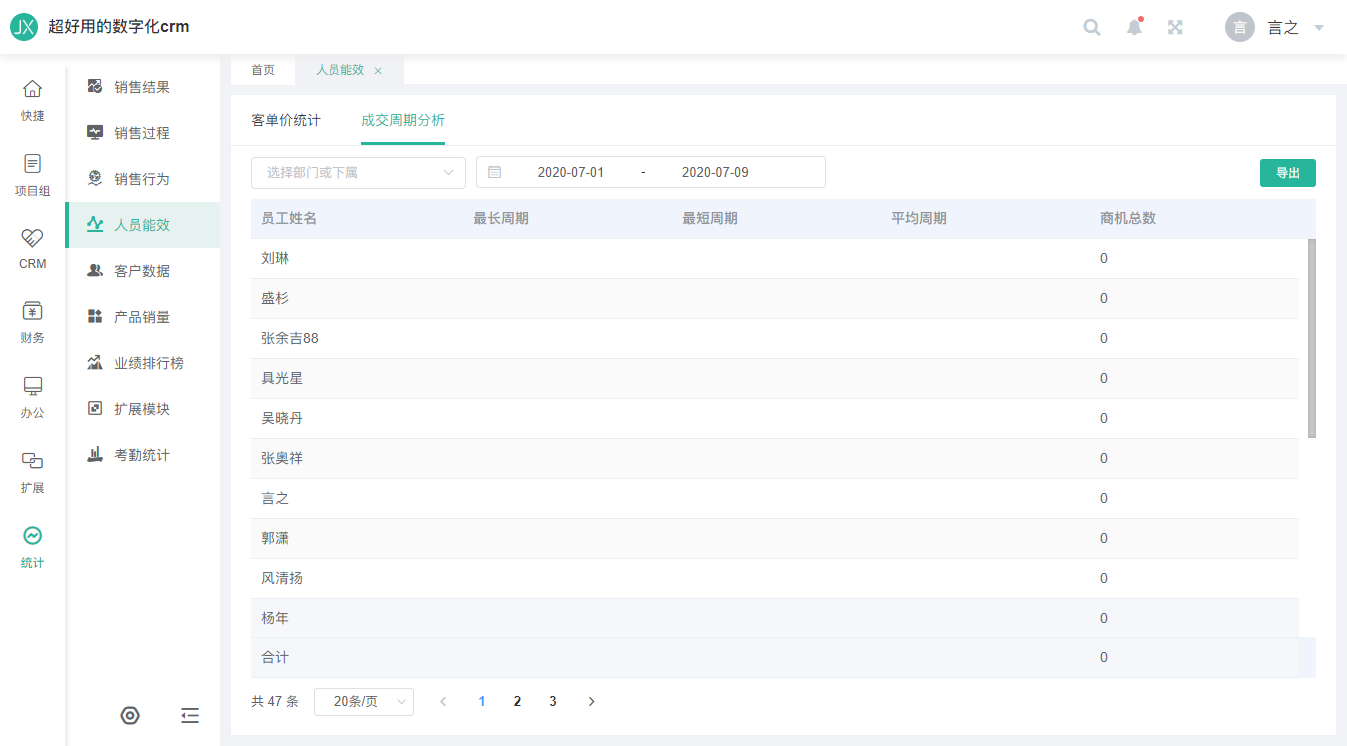The image size is (1347, 746).
Task: Click the 办公 office monitor icon
Action: click(x=33, y=396)
